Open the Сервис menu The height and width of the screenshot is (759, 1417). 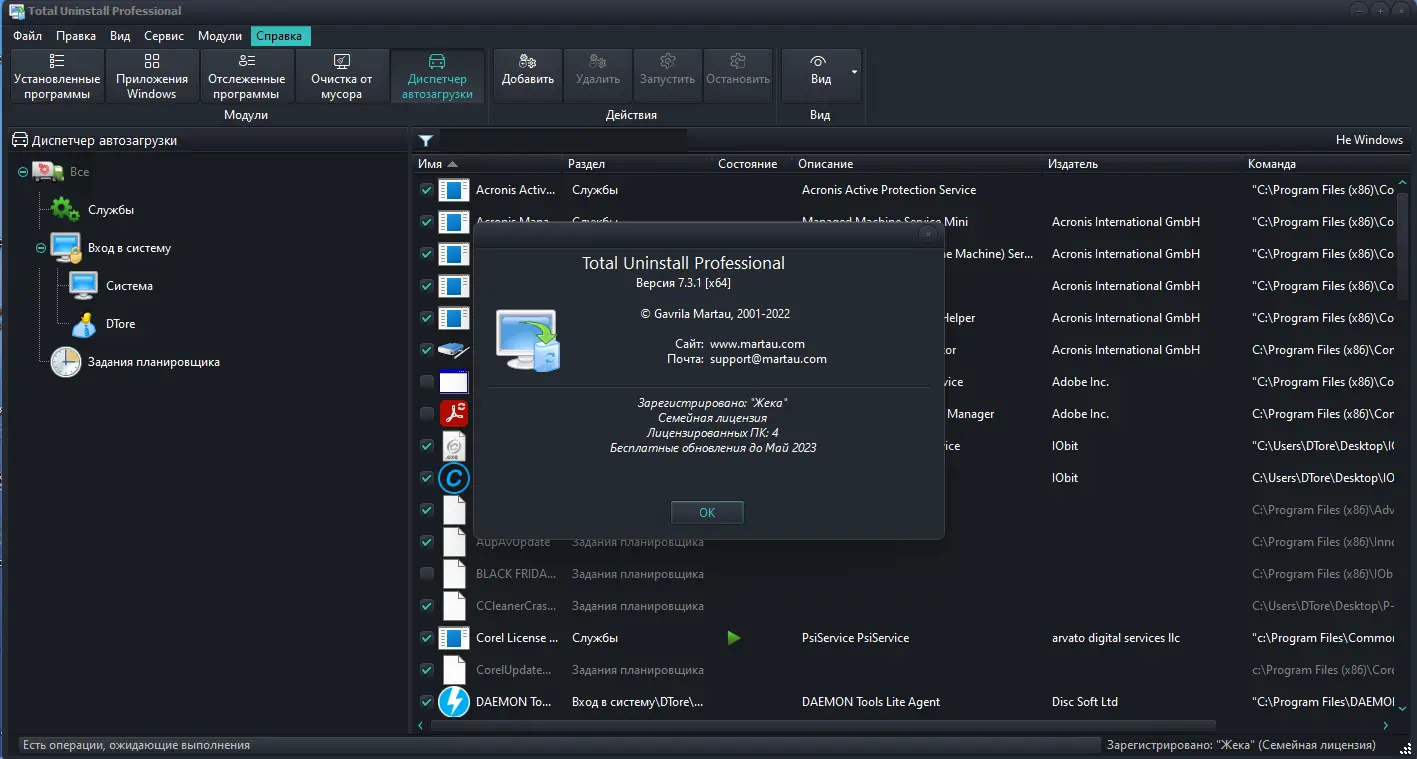164,36
